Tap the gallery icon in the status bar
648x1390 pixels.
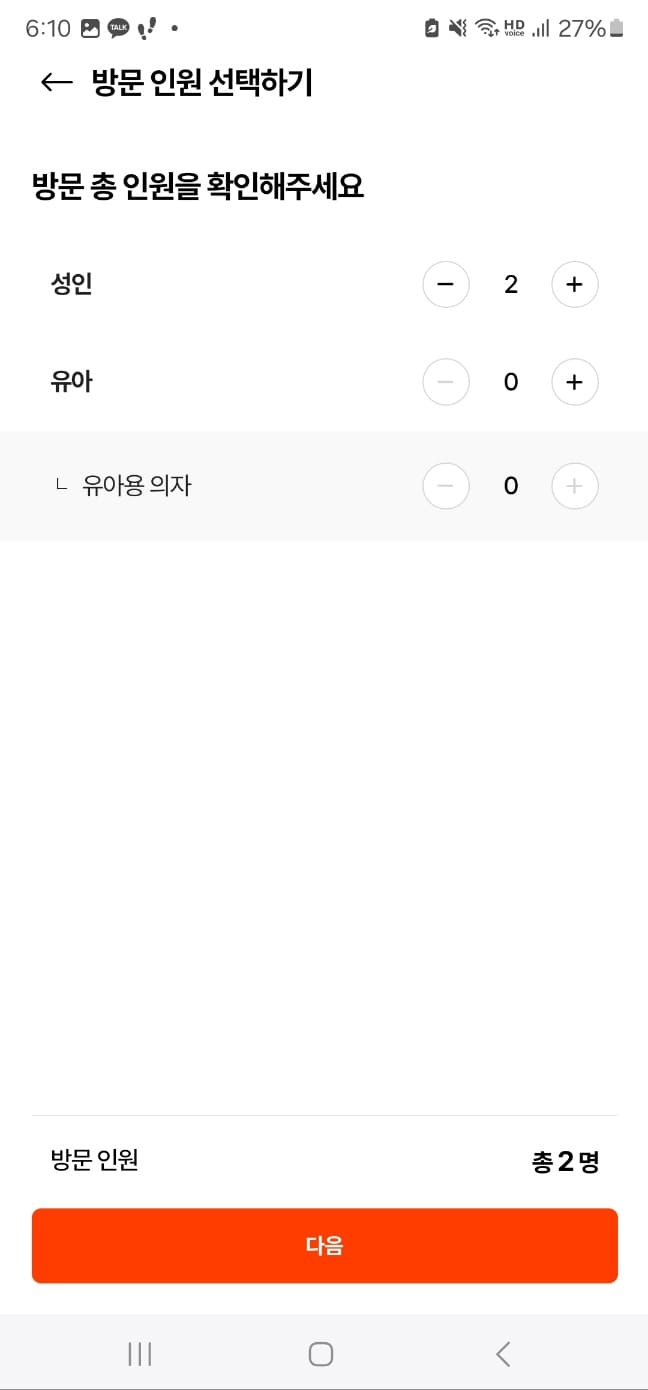(x=90, y=29)
